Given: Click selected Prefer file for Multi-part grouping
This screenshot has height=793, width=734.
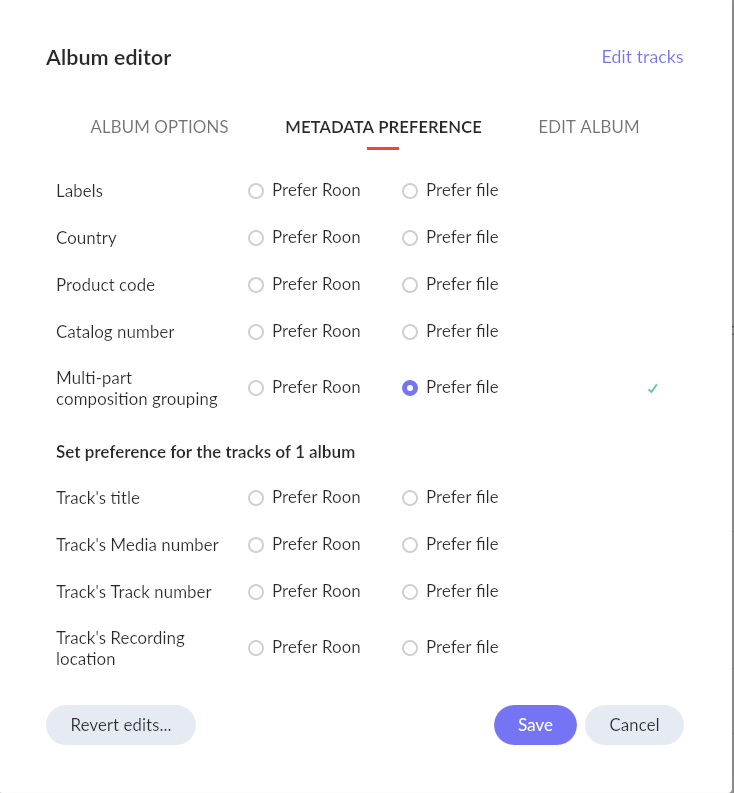Looking at the screenshot, I should coord(410,388).
